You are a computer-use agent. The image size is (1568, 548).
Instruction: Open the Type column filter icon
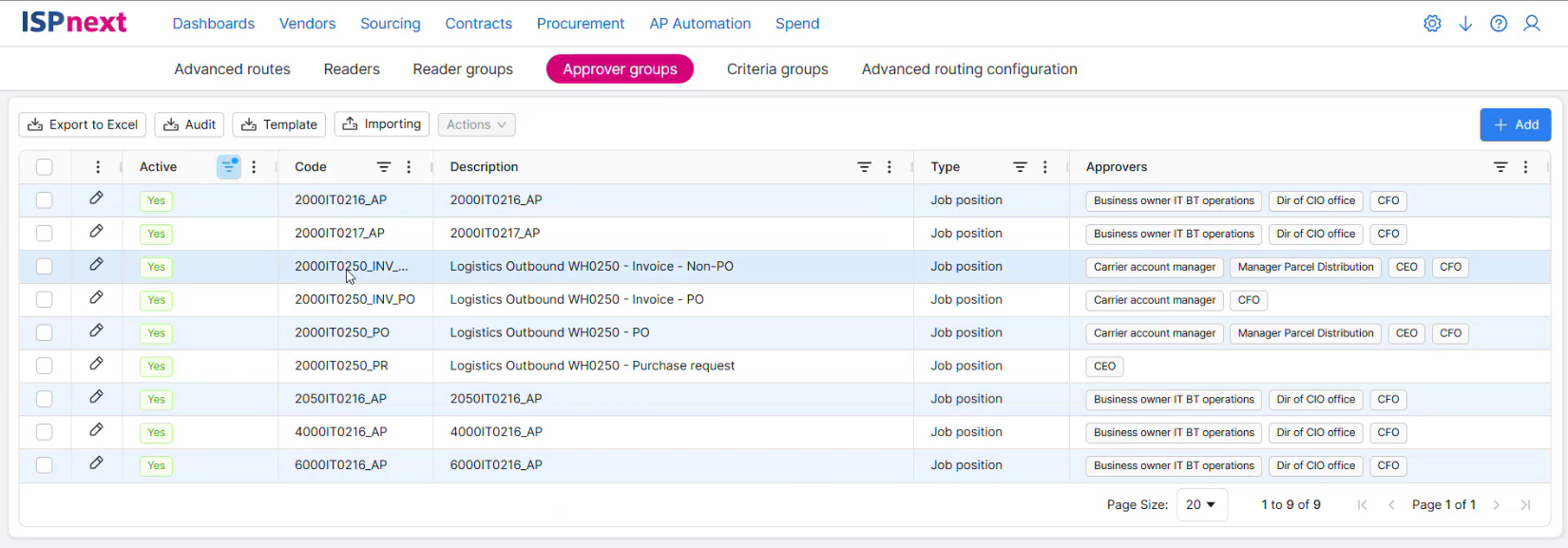[1020, 167]
